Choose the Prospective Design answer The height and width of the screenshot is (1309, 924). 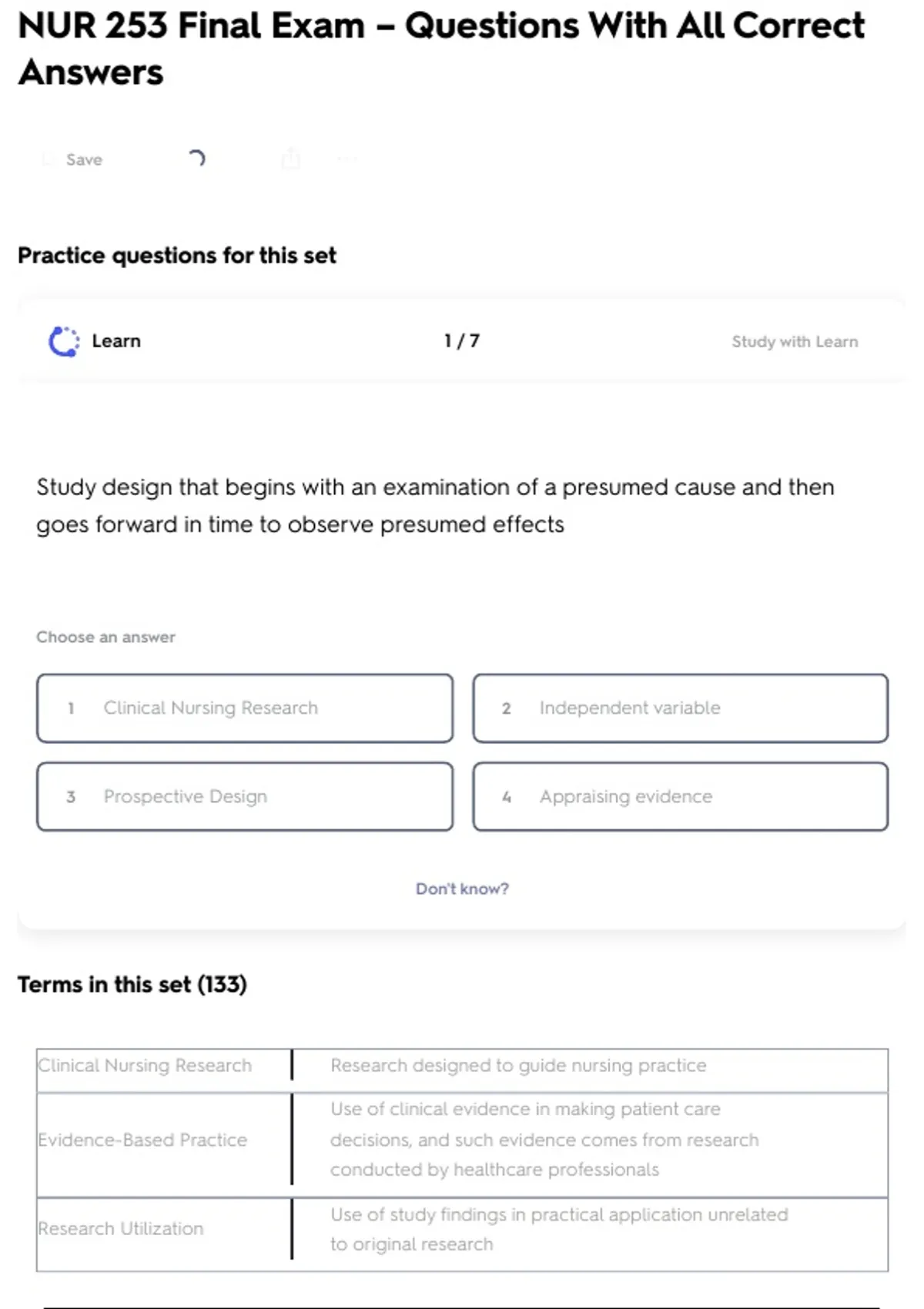pos(245,796)
